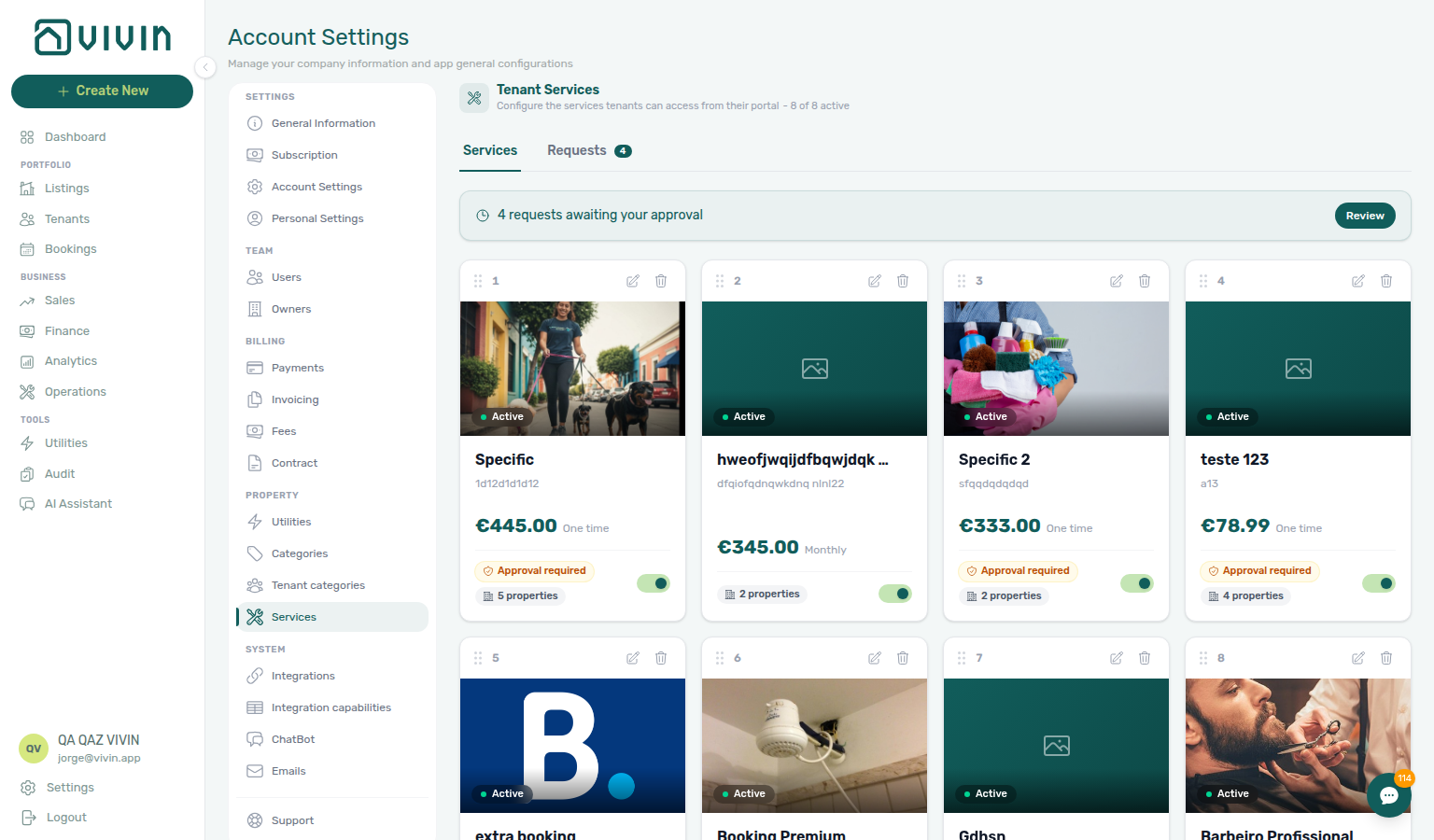Click the clock icon in approval banner

(483, 216)
